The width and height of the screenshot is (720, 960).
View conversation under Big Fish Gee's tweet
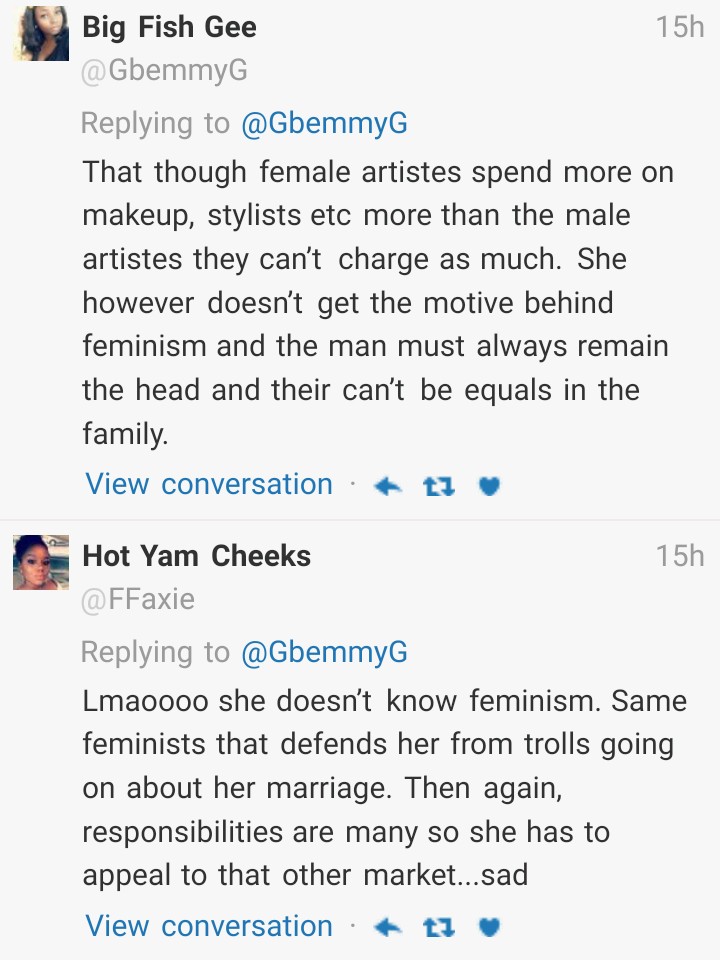(209, 484)
